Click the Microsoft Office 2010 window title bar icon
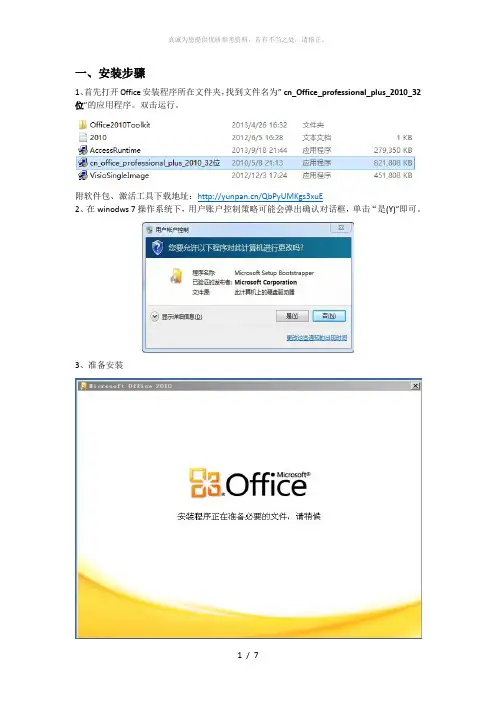This screenshot has height=702, width=496. 83,385
